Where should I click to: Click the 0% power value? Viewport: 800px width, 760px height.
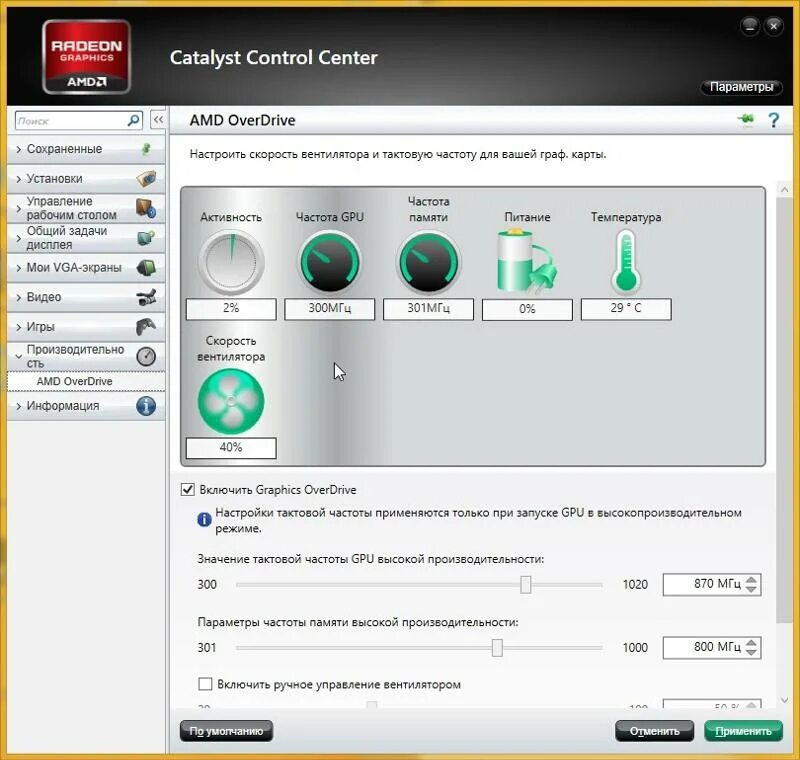pyautogui.click(x=527, y=309)
